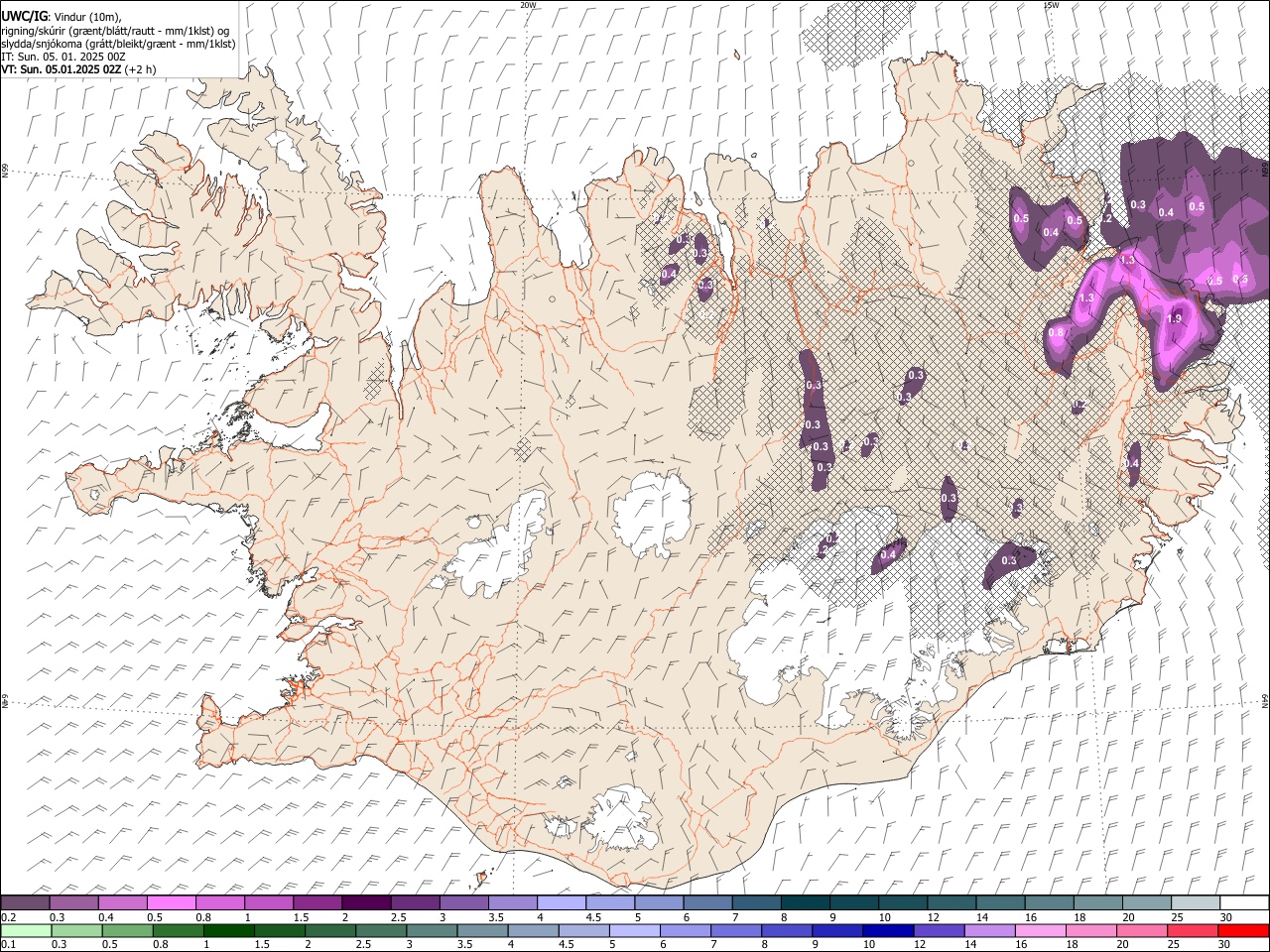Select the 16 pale pink swatch in rain legend
The width and height of the screenshot is (1270, 952).
[x=1041, y=930]
